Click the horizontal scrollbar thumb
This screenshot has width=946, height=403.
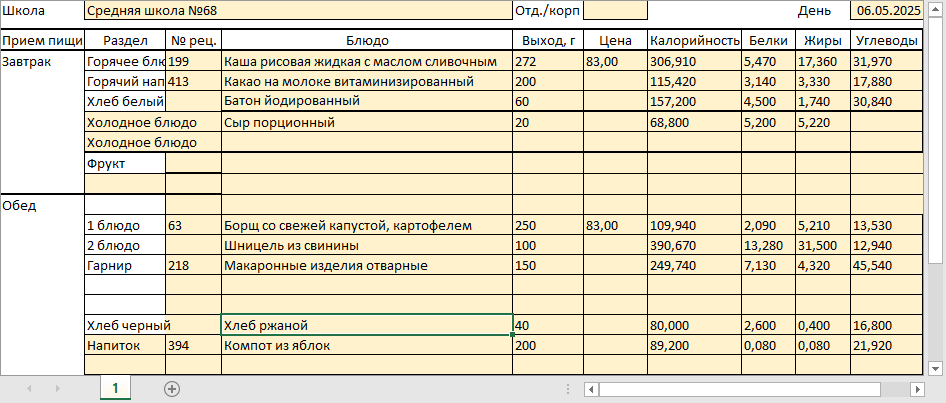click(x=740, y=389)
